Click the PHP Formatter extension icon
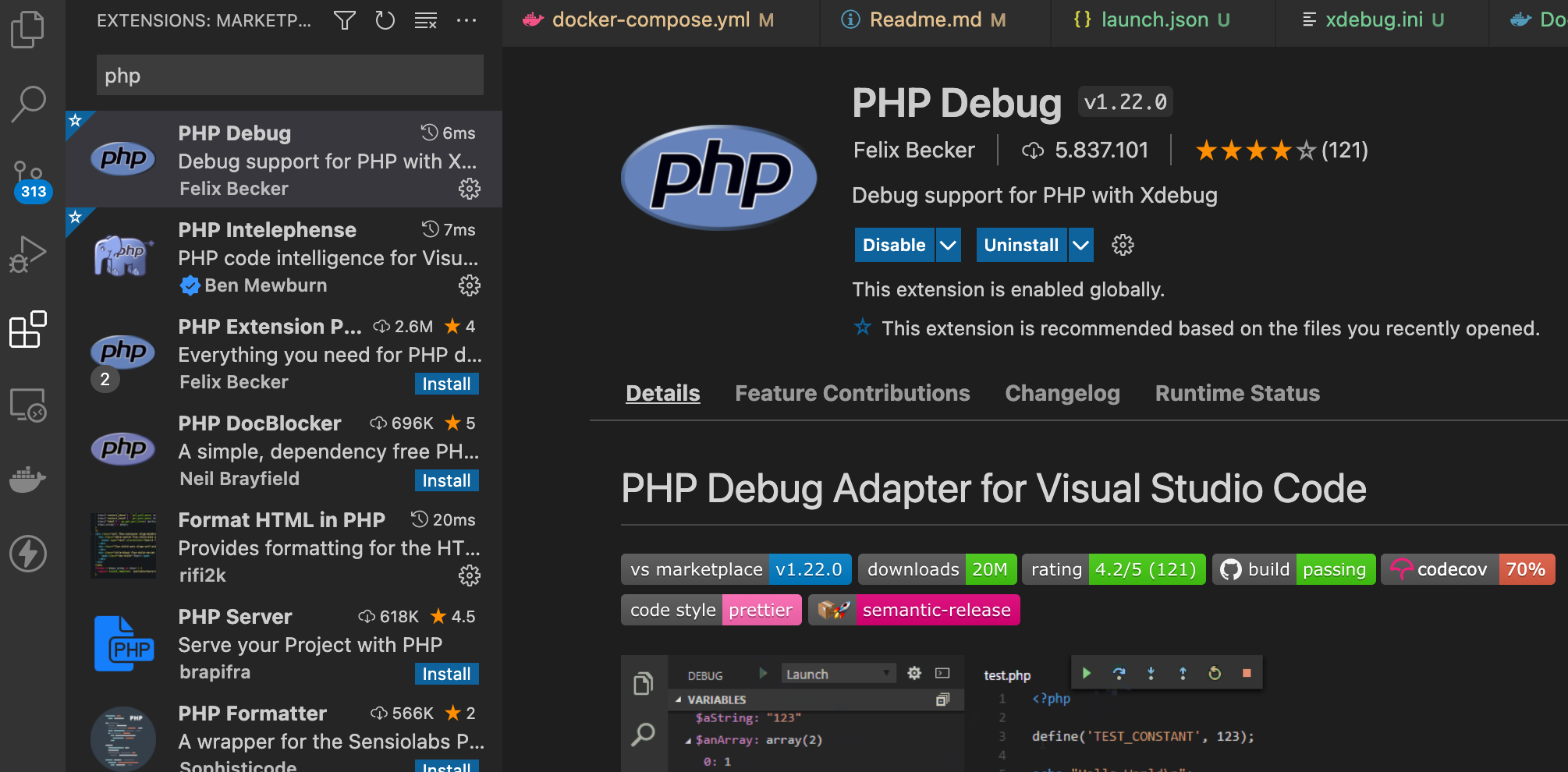 tap(123, 738)
